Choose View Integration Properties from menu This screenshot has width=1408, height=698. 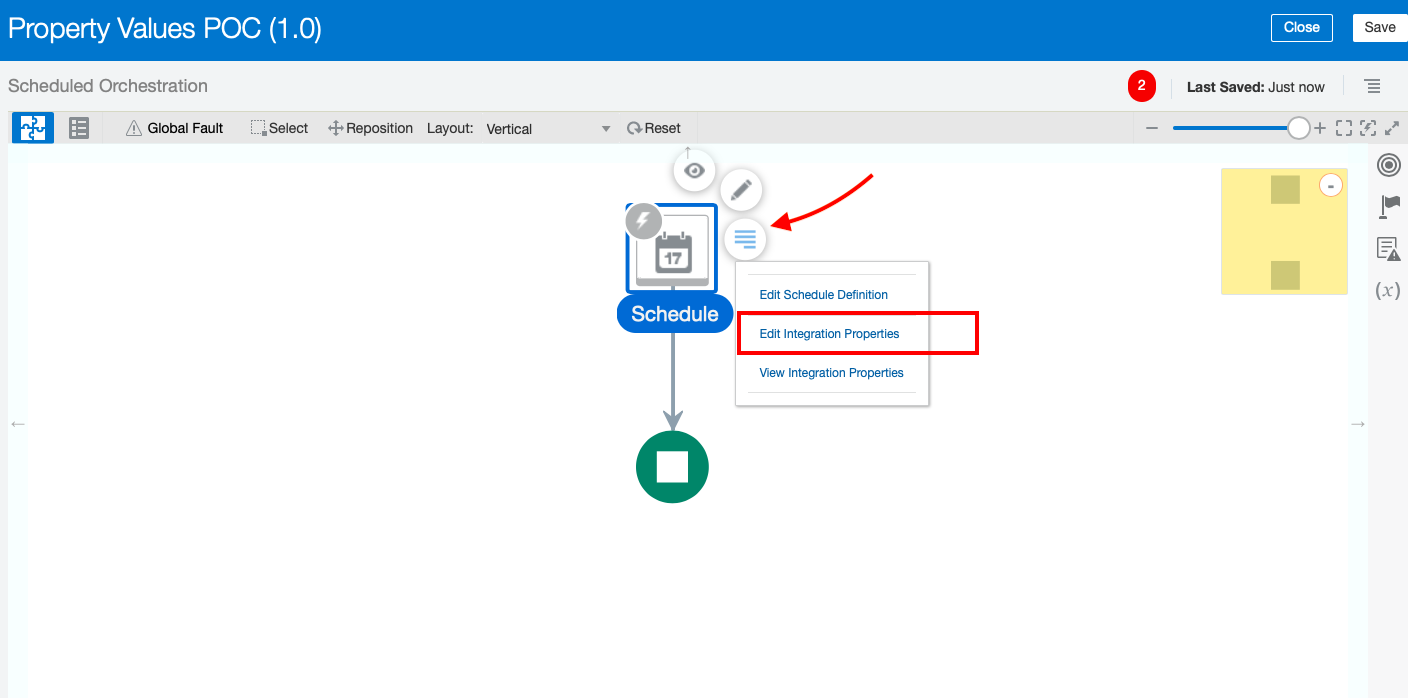click(831, 372)
